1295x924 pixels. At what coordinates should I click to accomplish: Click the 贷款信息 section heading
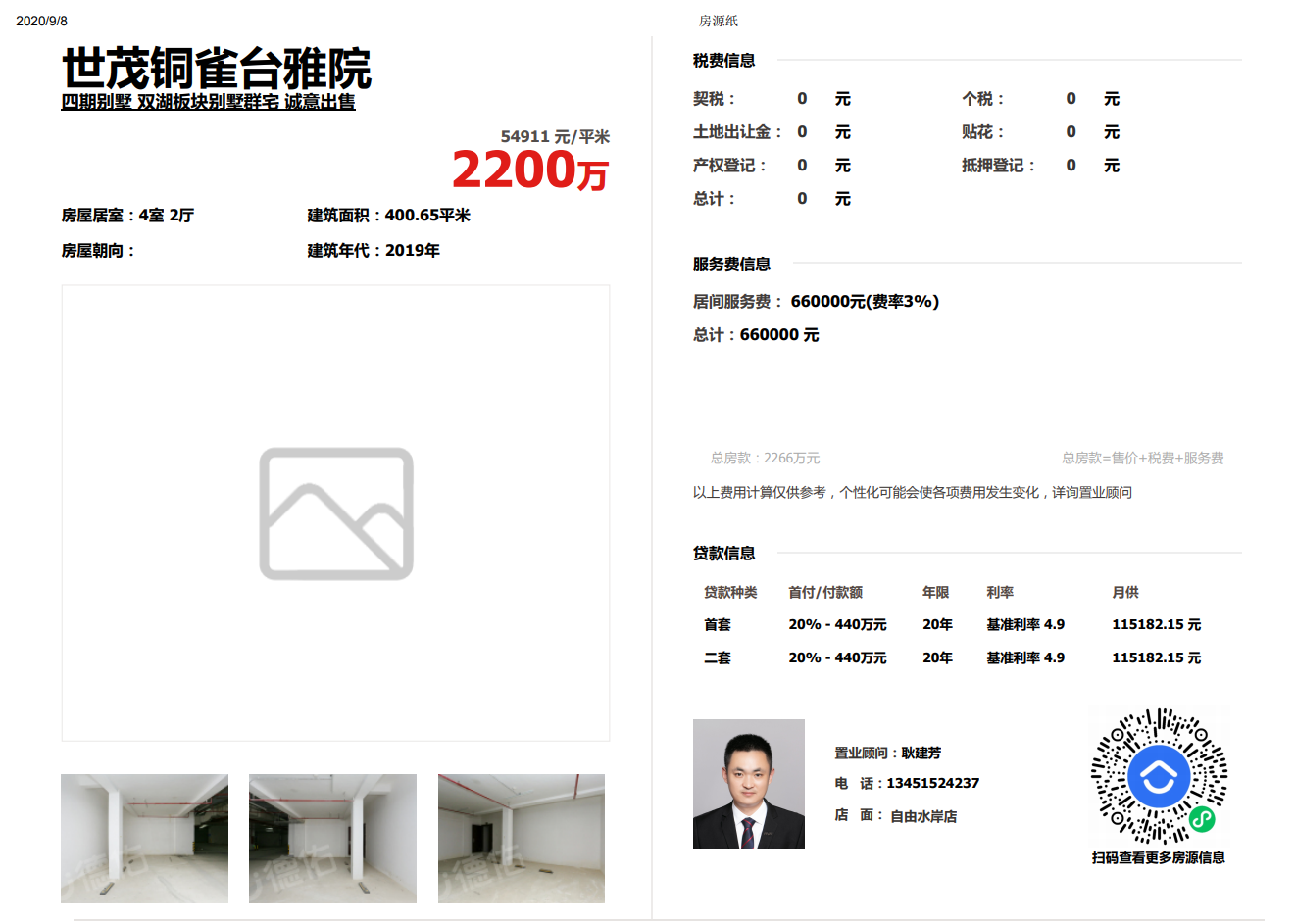(723, 554)
